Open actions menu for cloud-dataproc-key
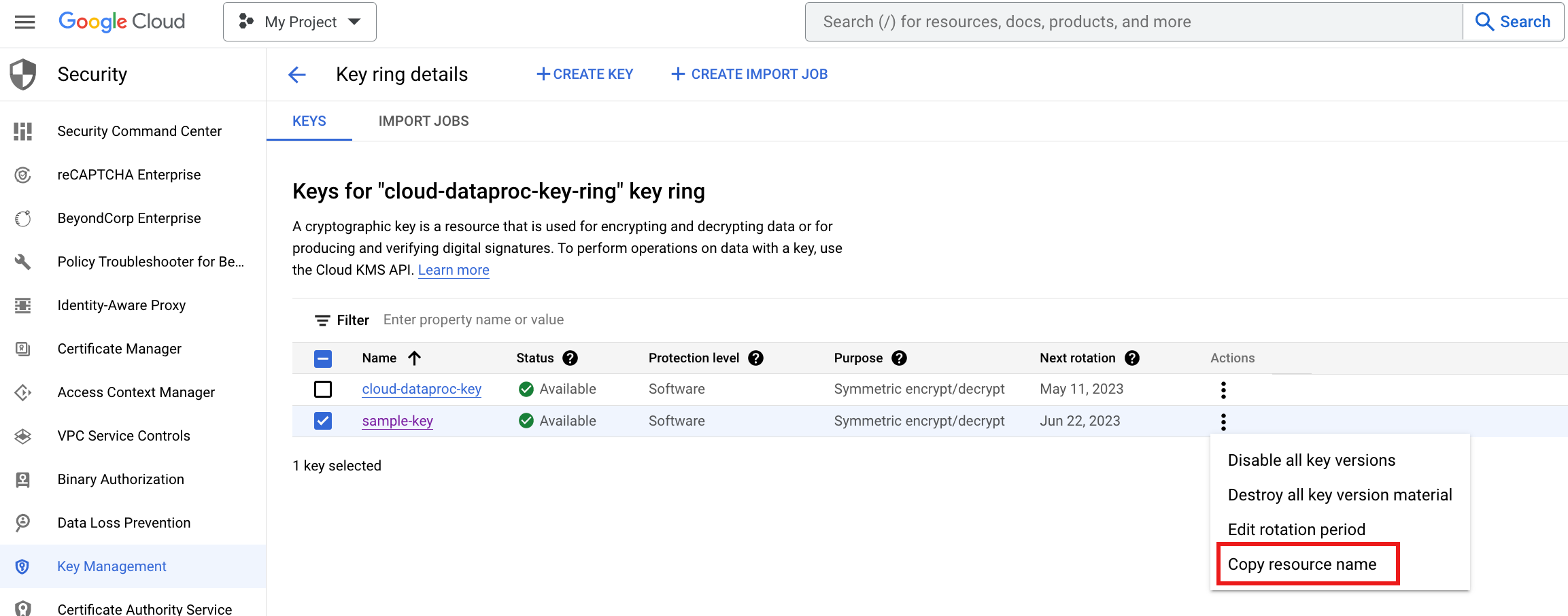Image resolution: width=1568 pixels, height=616 pixels. click(1223, 390)
